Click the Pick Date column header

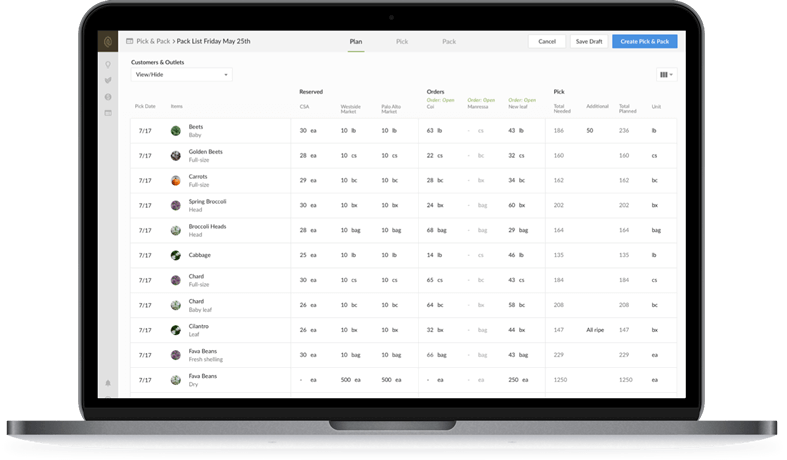point(145,106)
